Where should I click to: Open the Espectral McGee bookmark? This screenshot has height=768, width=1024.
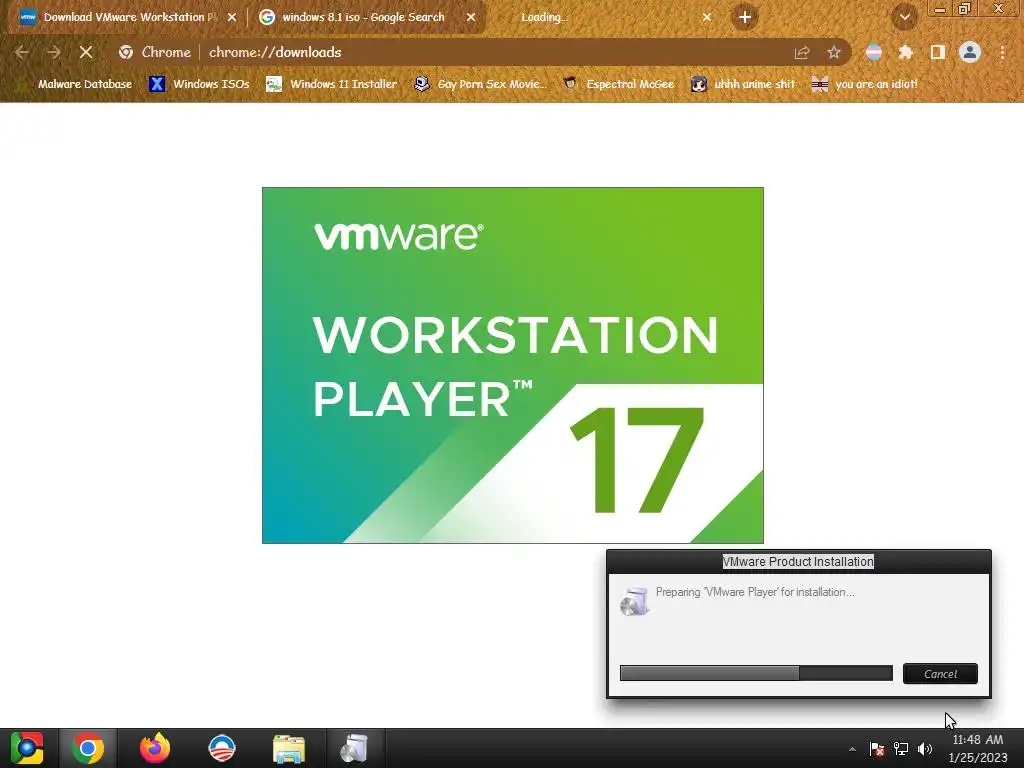(x=618, y=84)
